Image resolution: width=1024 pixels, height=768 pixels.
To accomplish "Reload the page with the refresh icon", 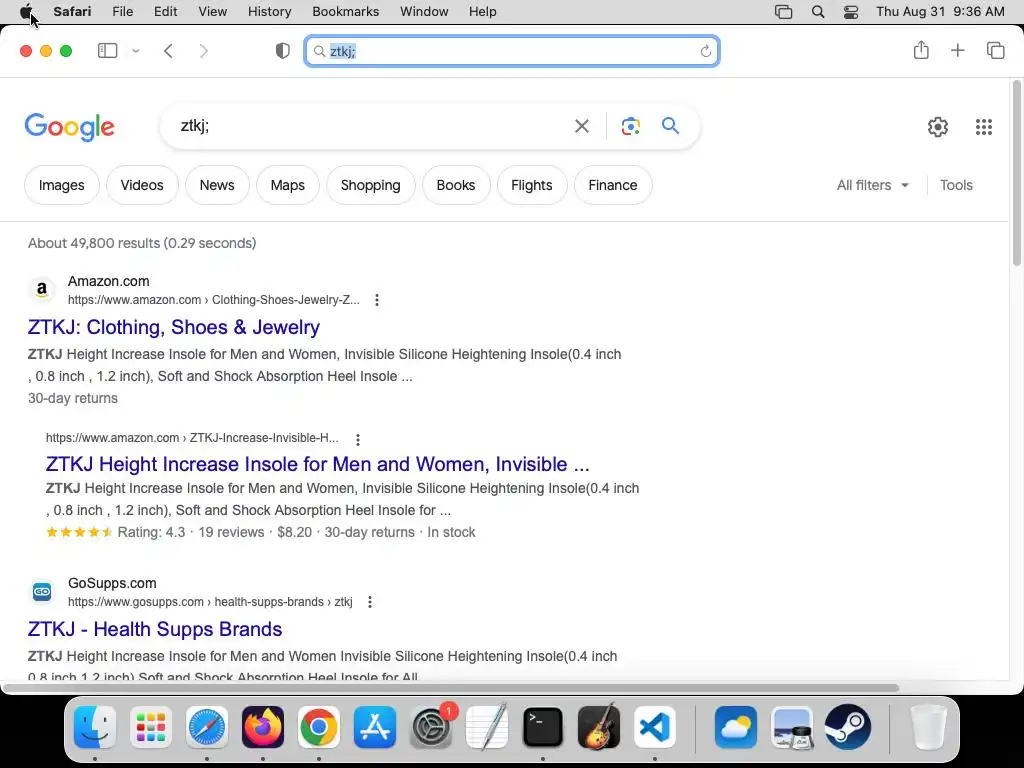I will pyautogui.click(x=705, y=51).
